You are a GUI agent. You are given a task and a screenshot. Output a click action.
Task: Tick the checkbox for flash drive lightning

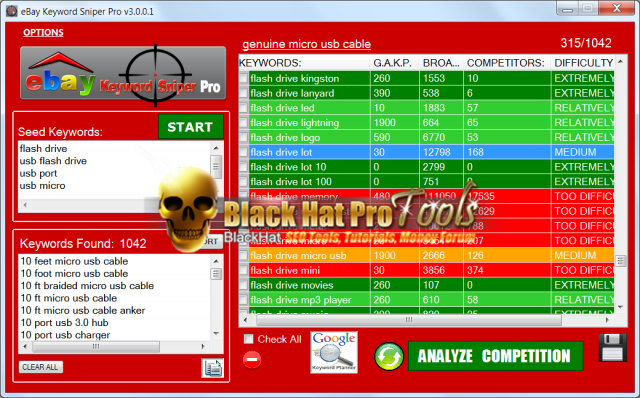(x=244, y=122)
